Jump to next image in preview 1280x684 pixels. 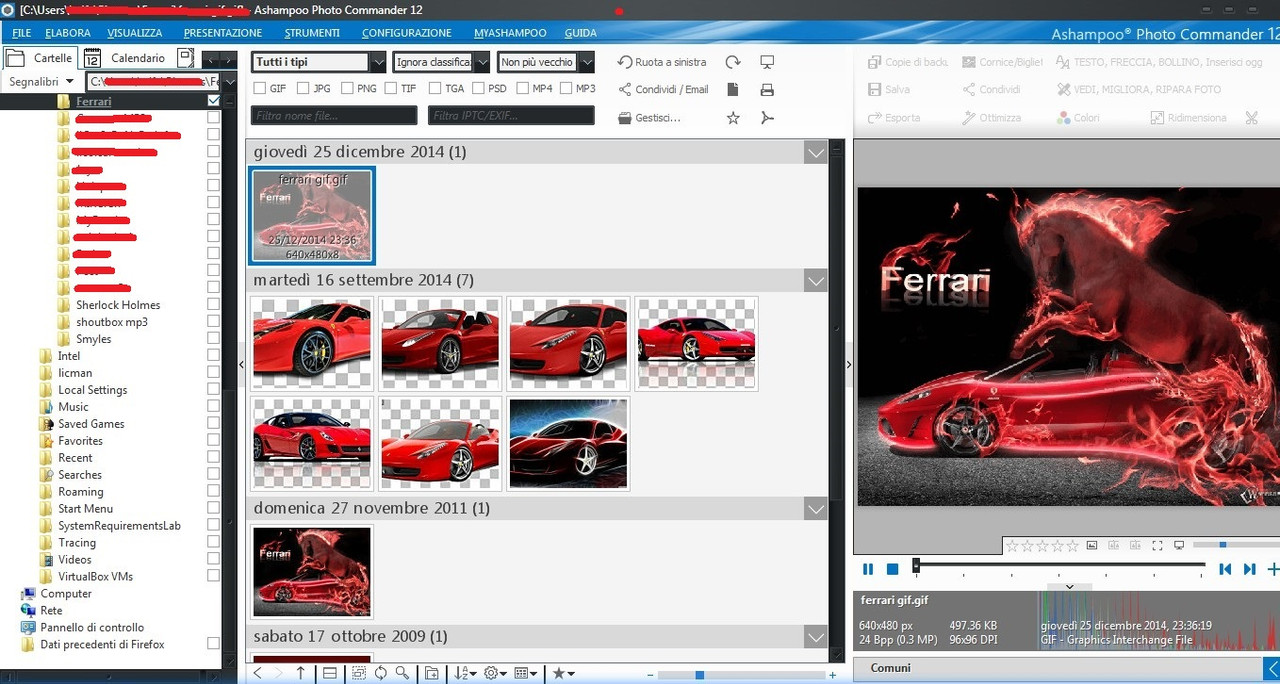1249,569
